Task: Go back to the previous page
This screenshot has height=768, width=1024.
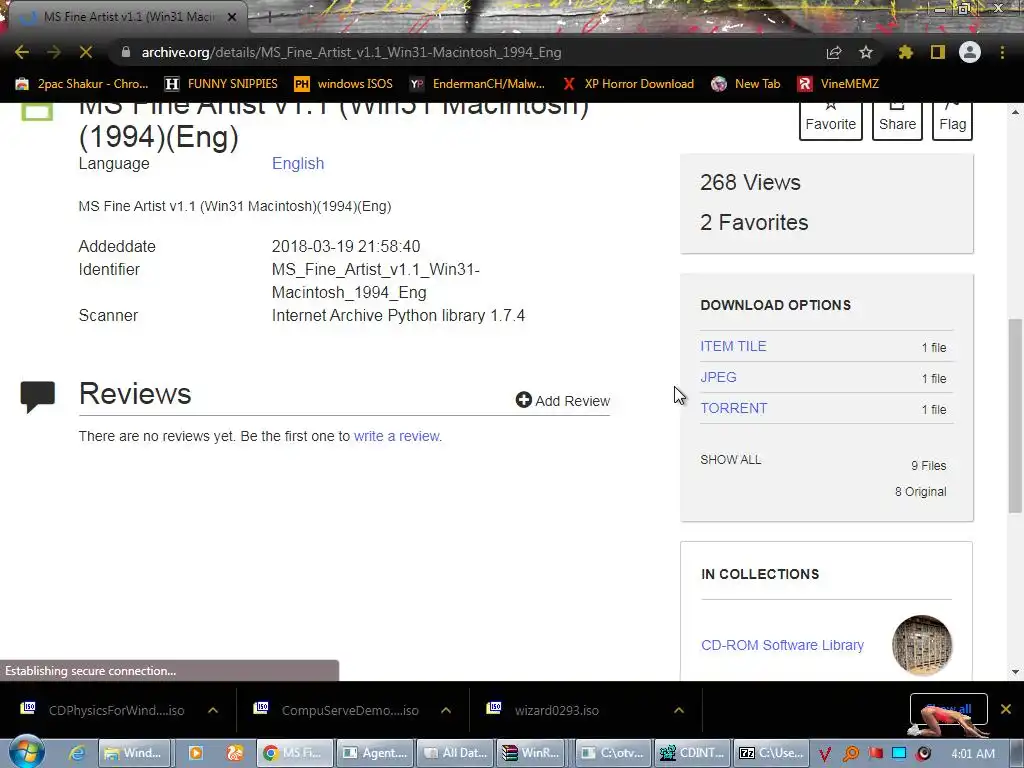Action: [x=22, y=52]
